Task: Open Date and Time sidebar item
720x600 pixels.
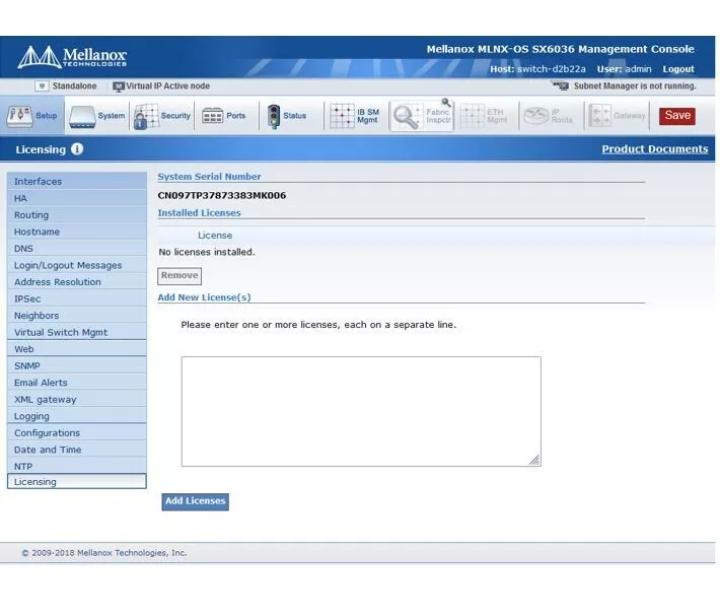Action: point(77,450)
